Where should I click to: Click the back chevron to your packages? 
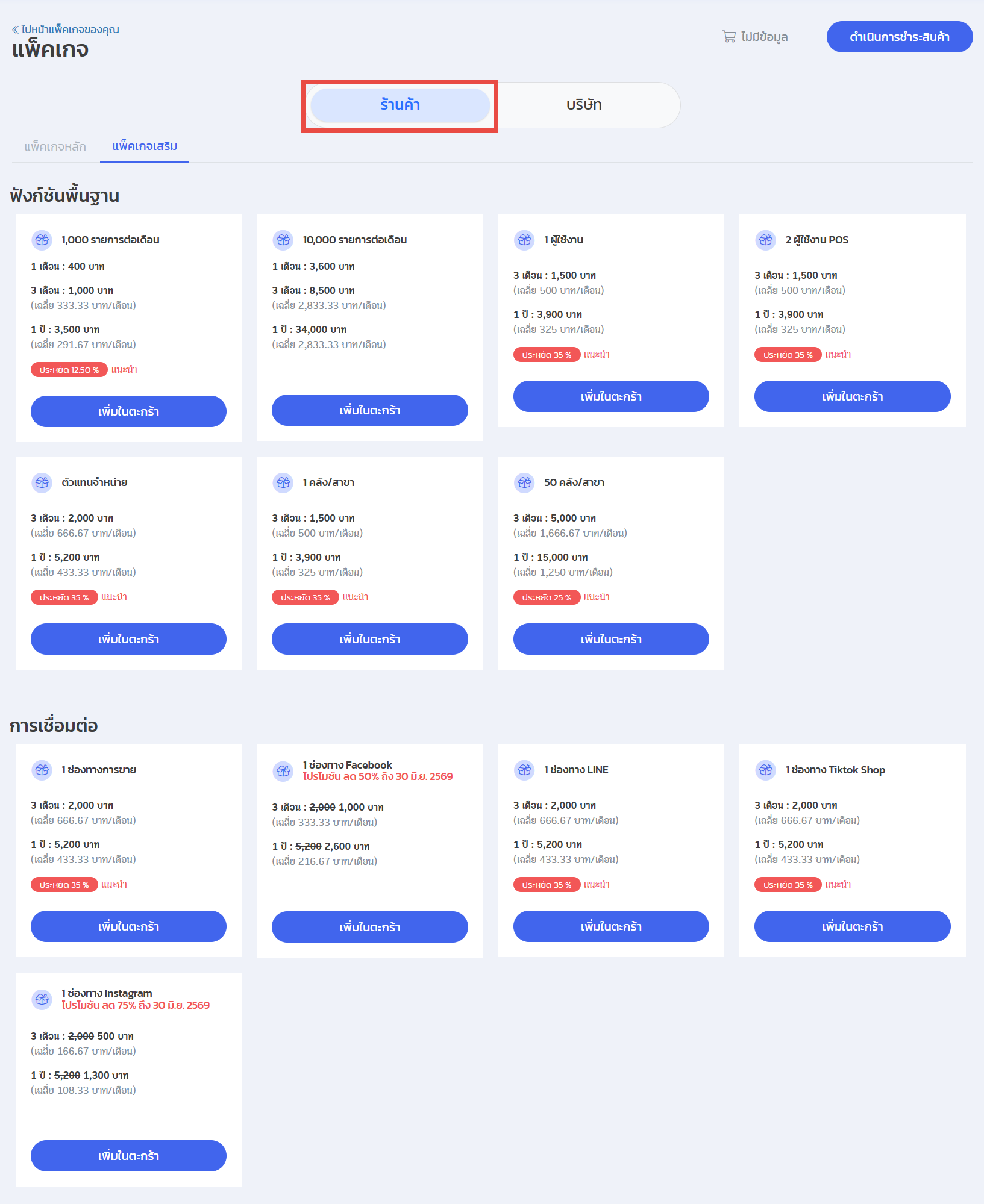(x=15, y=30)
